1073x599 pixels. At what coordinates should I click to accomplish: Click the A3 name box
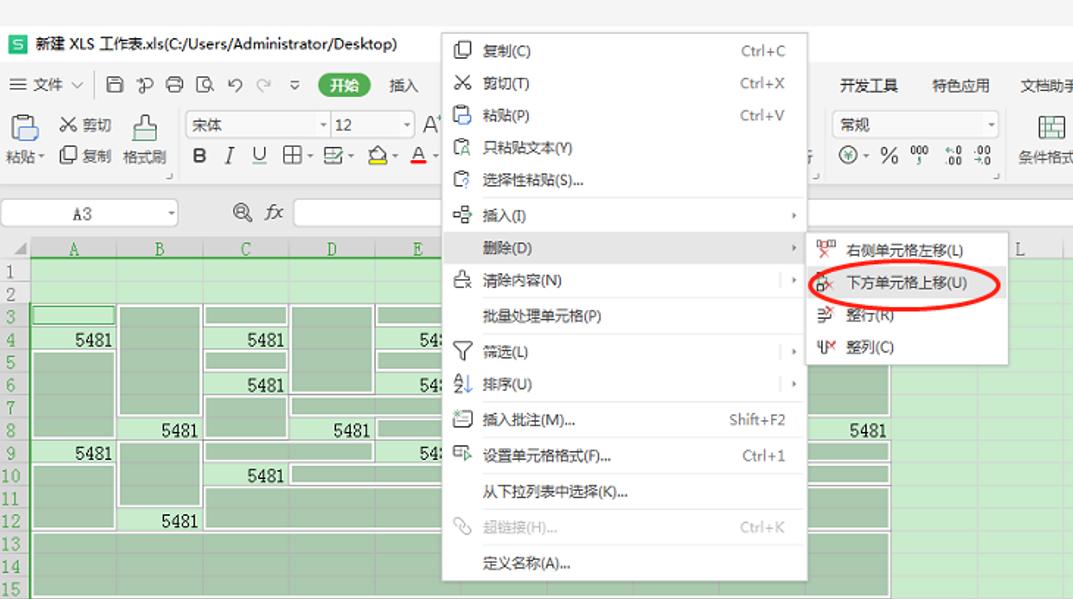click(80, 213)
